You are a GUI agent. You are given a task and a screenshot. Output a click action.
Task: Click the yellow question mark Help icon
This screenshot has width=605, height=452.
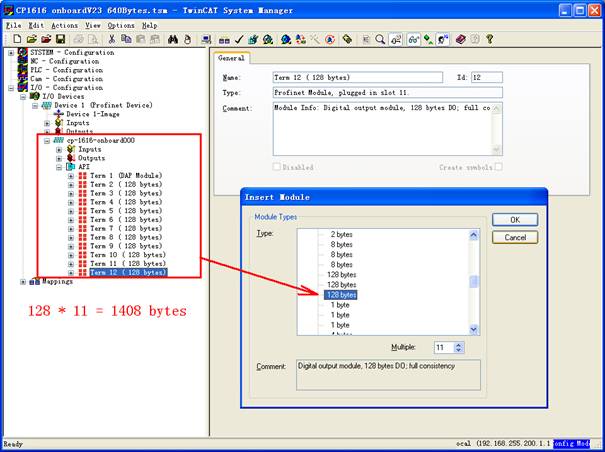tap(489, 39)
